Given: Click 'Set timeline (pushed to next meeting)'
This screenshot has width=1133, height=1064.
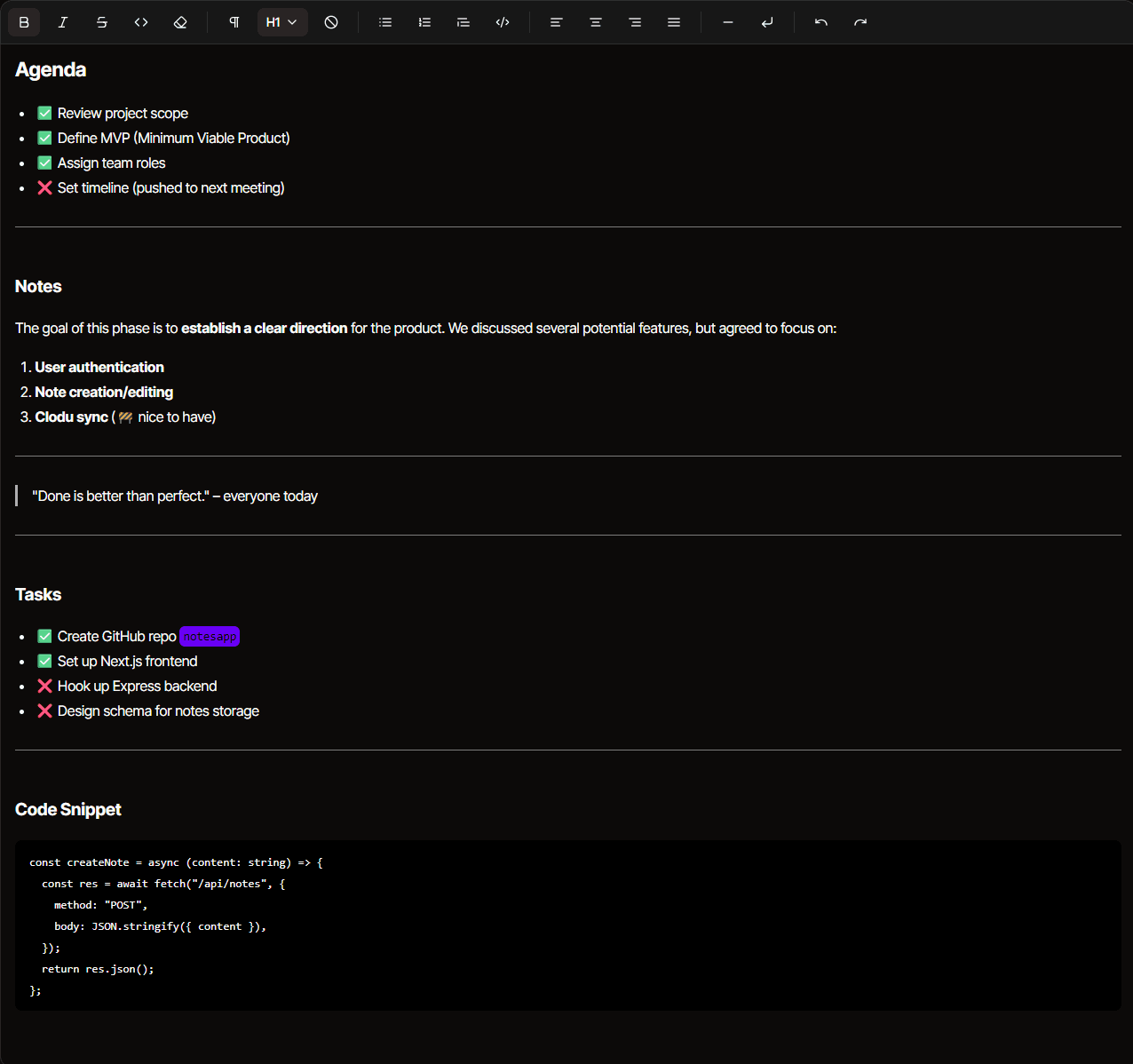Looking at the screenshot, I should click(x=171, y=187).
